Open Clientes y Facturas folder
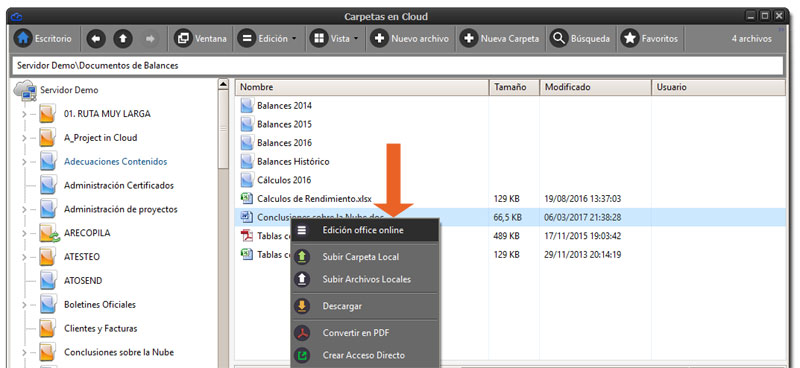 [x=101, y=328]
